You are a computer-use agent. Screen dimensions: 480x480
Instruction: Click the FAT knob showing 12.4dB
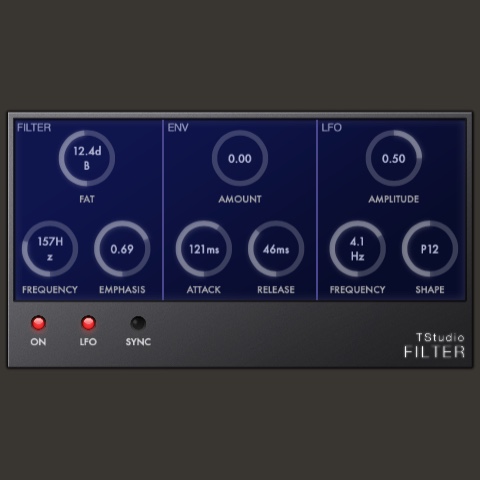click(87, 158)
